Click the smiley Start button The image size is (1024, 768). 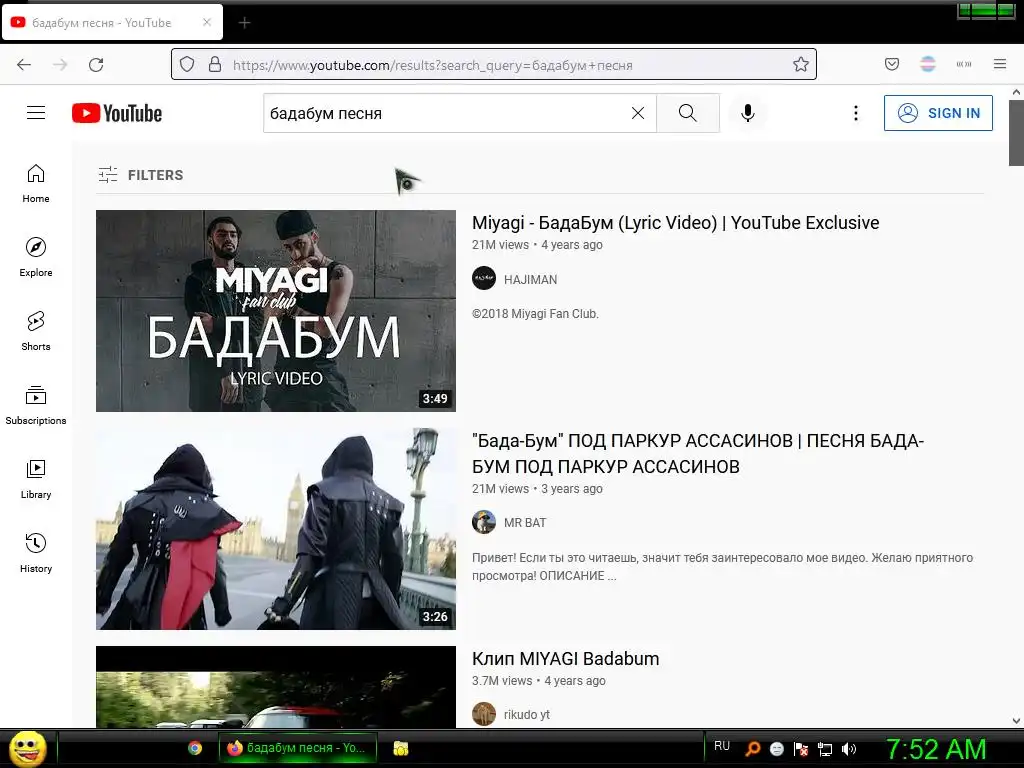(x=27, y=748)
